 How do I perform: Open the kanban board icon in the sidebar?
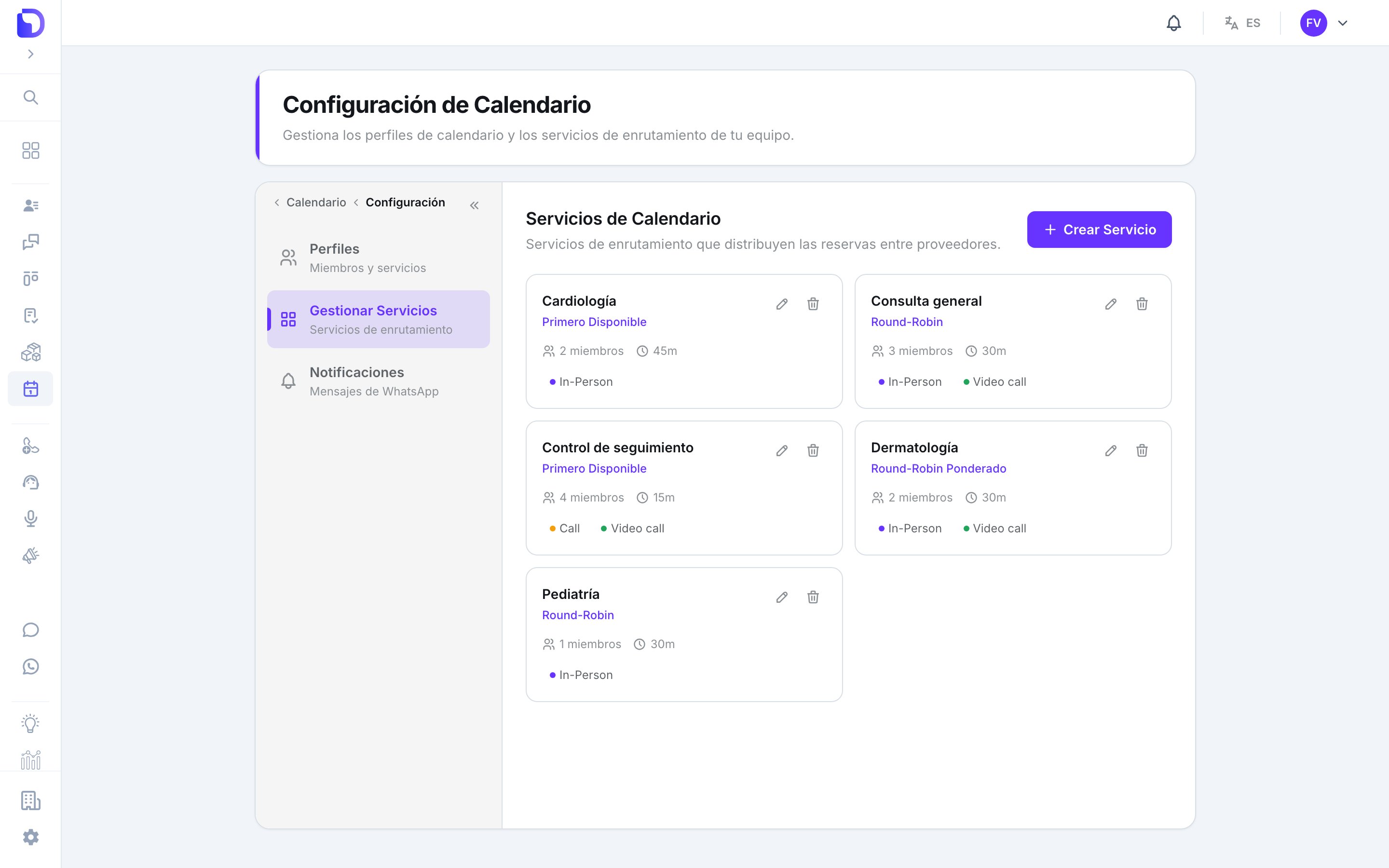pos(30,278)
